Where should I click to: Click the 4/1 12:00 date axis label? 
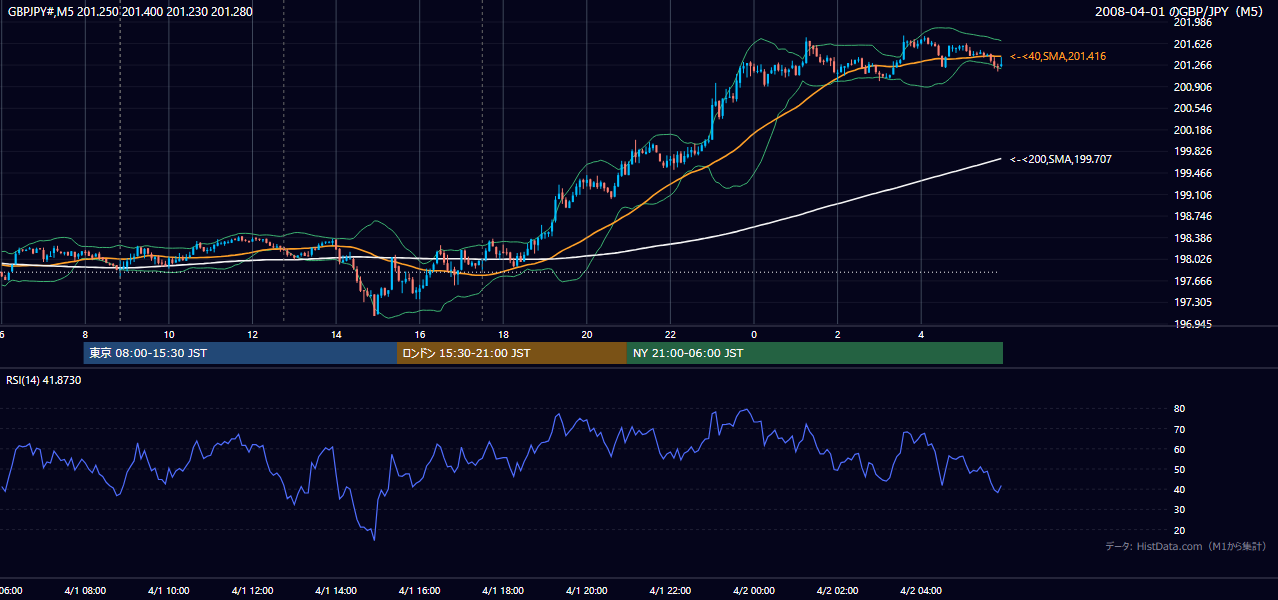pyautogui.click(x=252, y=591)
